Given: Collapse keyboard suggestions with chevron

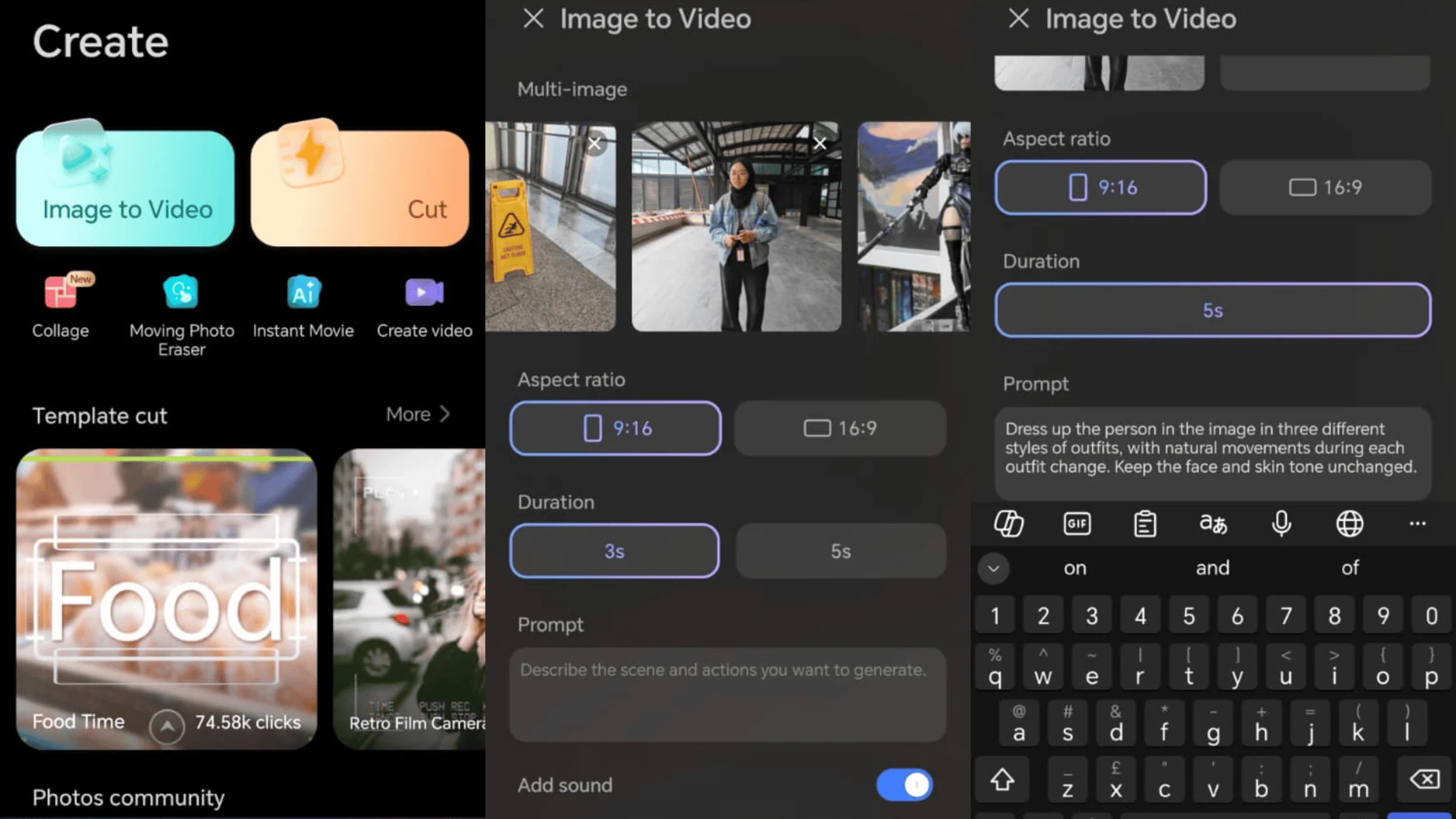Looking at the screenshot, I should (x=993, y=568).
